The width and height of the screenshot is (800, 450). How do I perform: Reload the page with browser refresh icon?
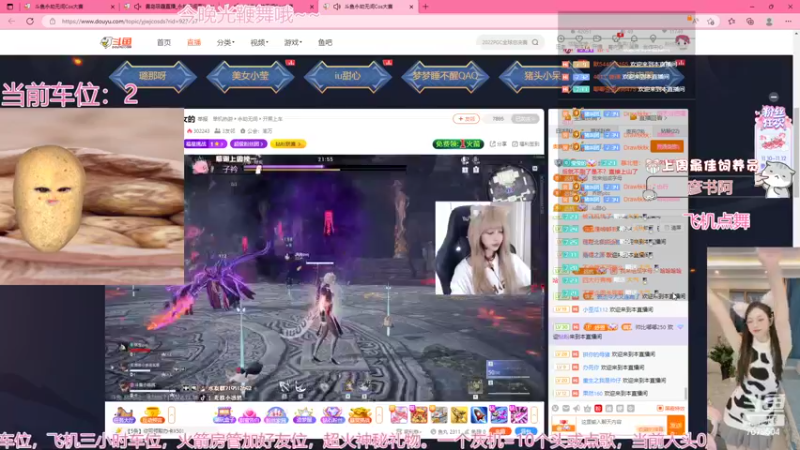point(30,21)
